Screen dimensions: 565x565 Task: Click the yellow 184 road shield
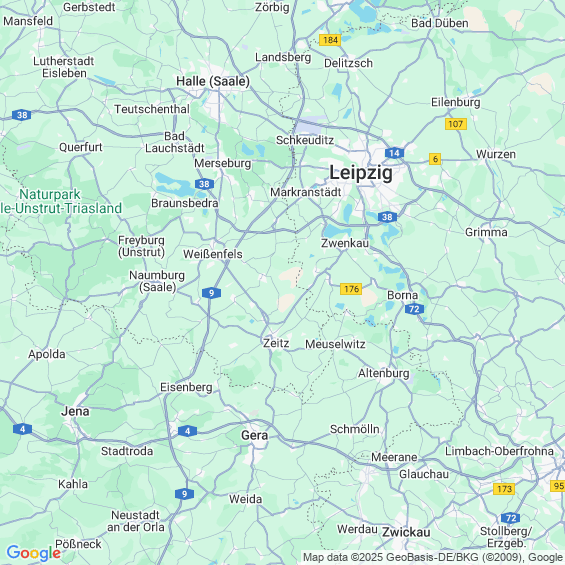(330, 40)
